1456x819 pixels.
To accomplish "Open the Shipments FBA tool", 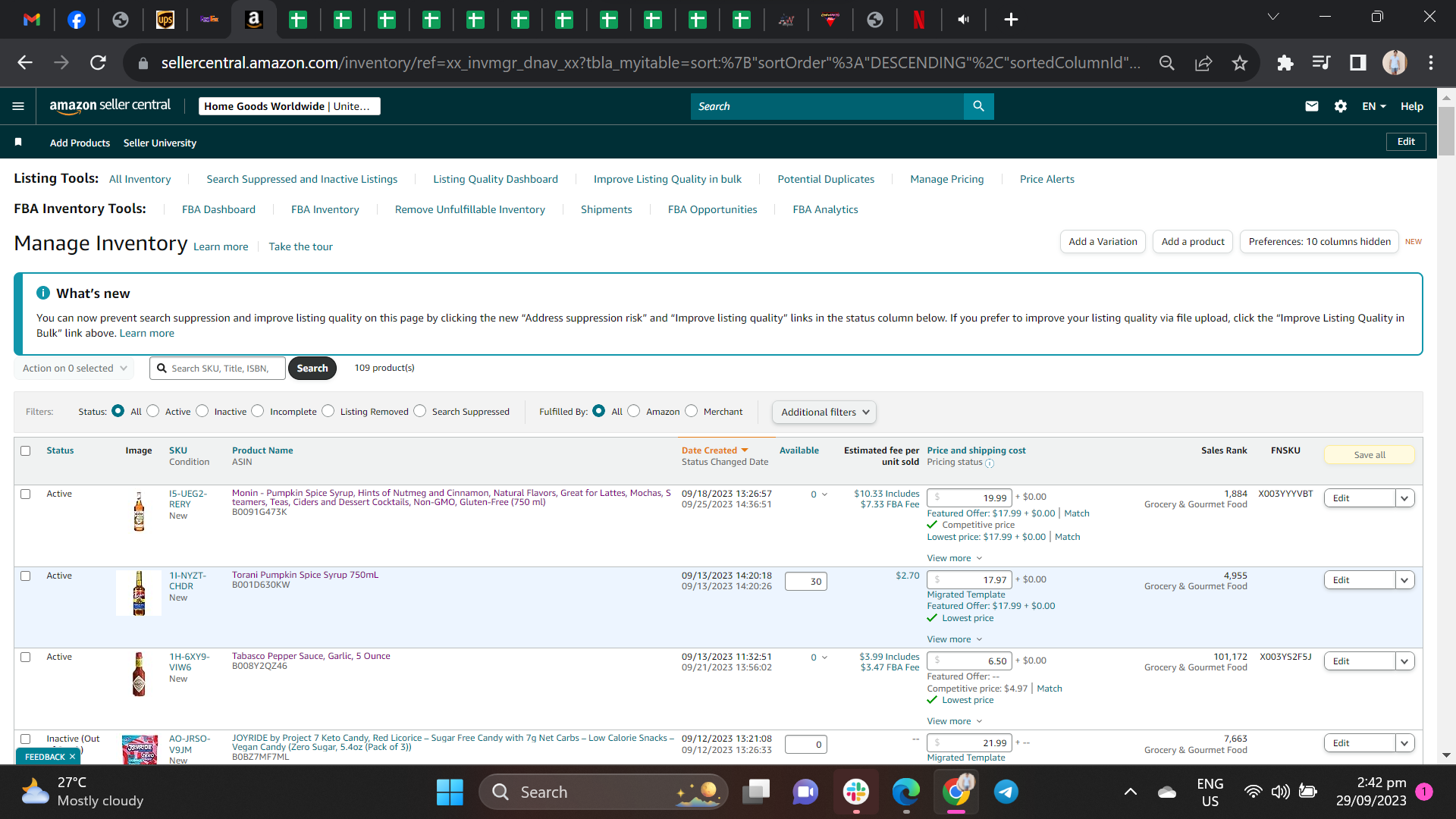I will tap(607, 210).
